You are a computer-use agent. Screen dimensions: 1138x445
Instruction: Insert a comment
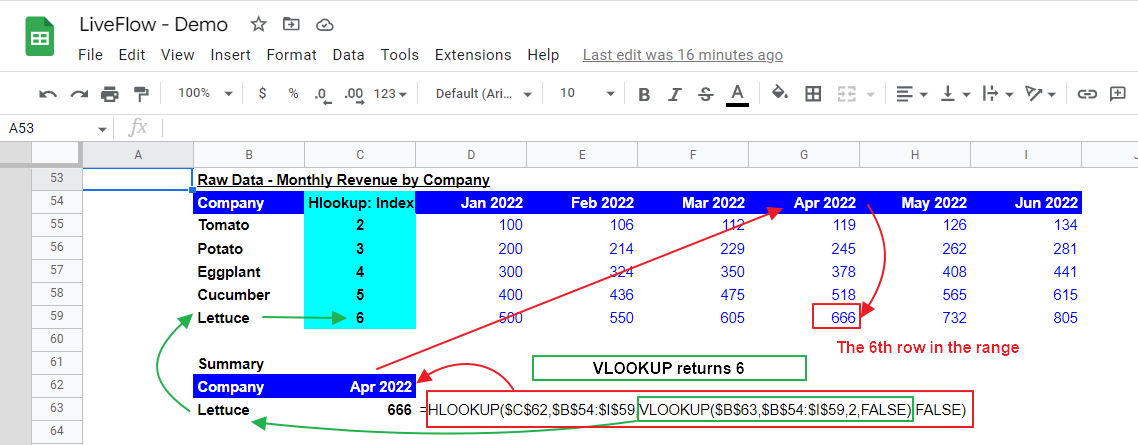tap(1117, 94)
